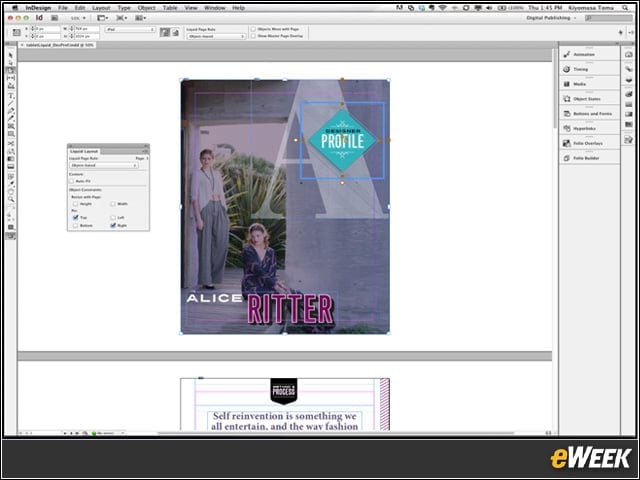
Task: Toggle Objects Move with Page checkbox
Action: (x=253, y=29)
